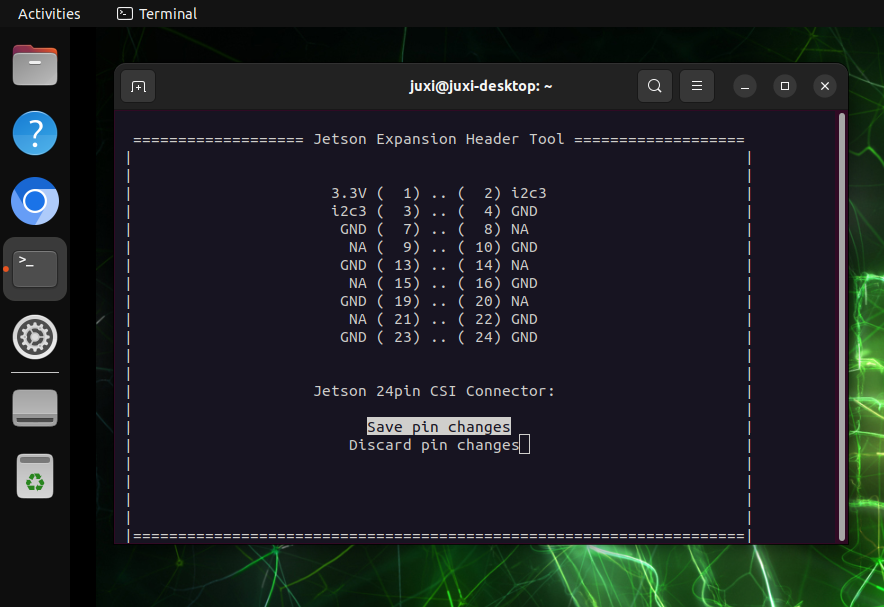This screenshot has width=884, height=607.
Task: Select Save pin changes option
Action: point(439,427)
